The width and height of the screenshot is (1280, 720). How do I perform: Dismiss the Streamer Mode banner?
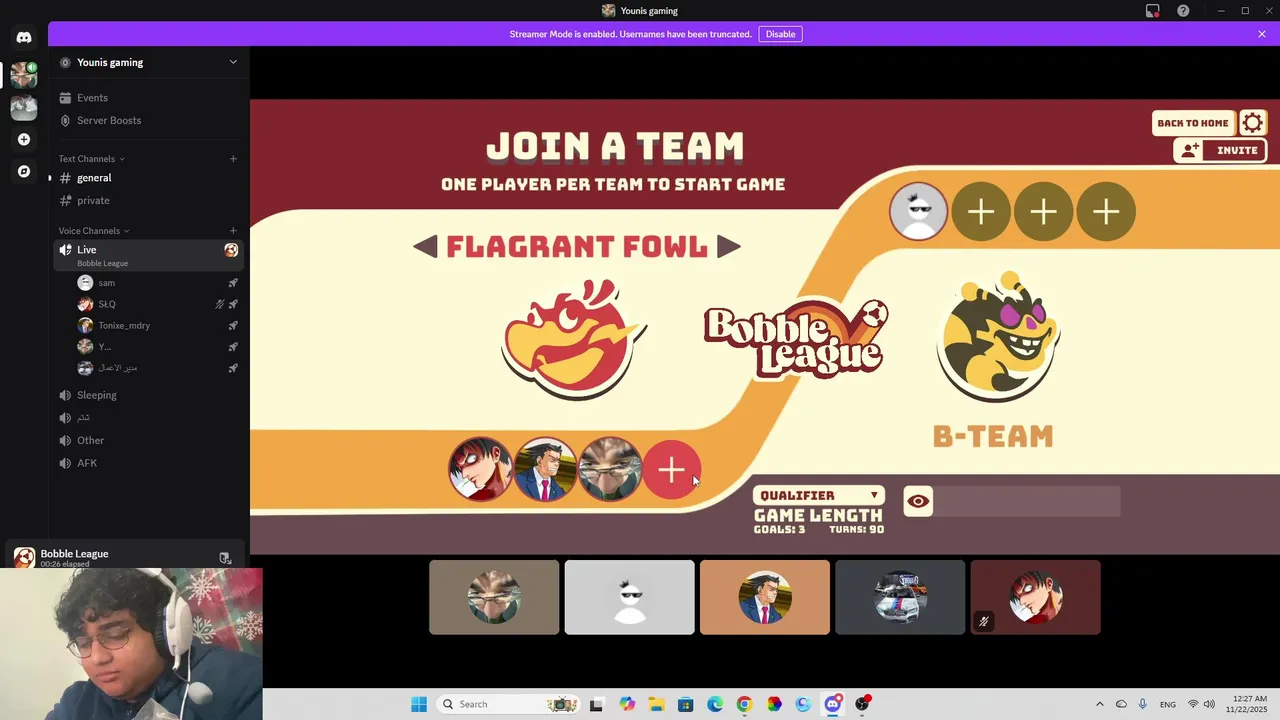[x=1262, y=34]
